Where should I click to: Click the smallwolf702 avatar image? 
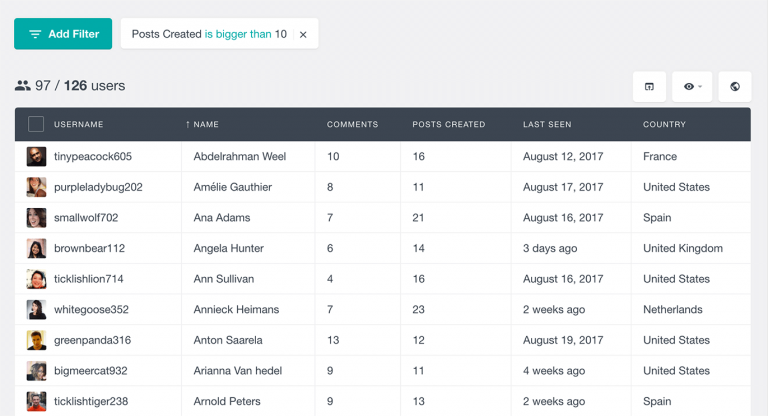tap(36, 218)
